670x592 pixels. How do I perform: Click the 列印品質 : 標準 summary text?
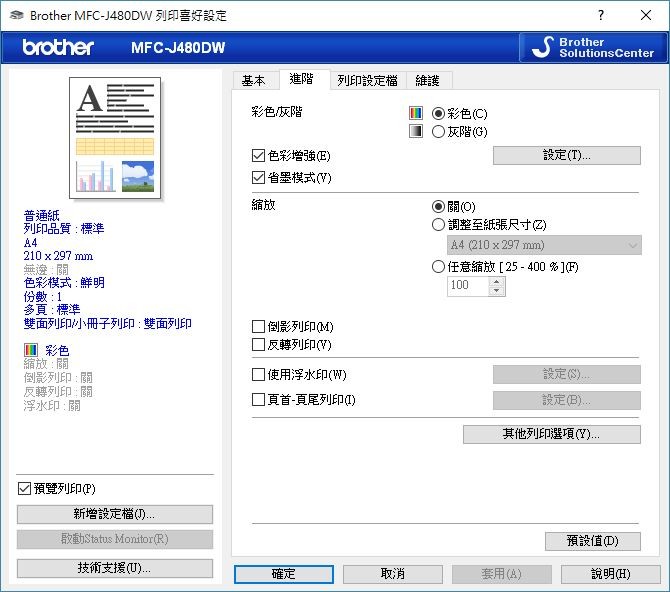[x=64, y=229]
